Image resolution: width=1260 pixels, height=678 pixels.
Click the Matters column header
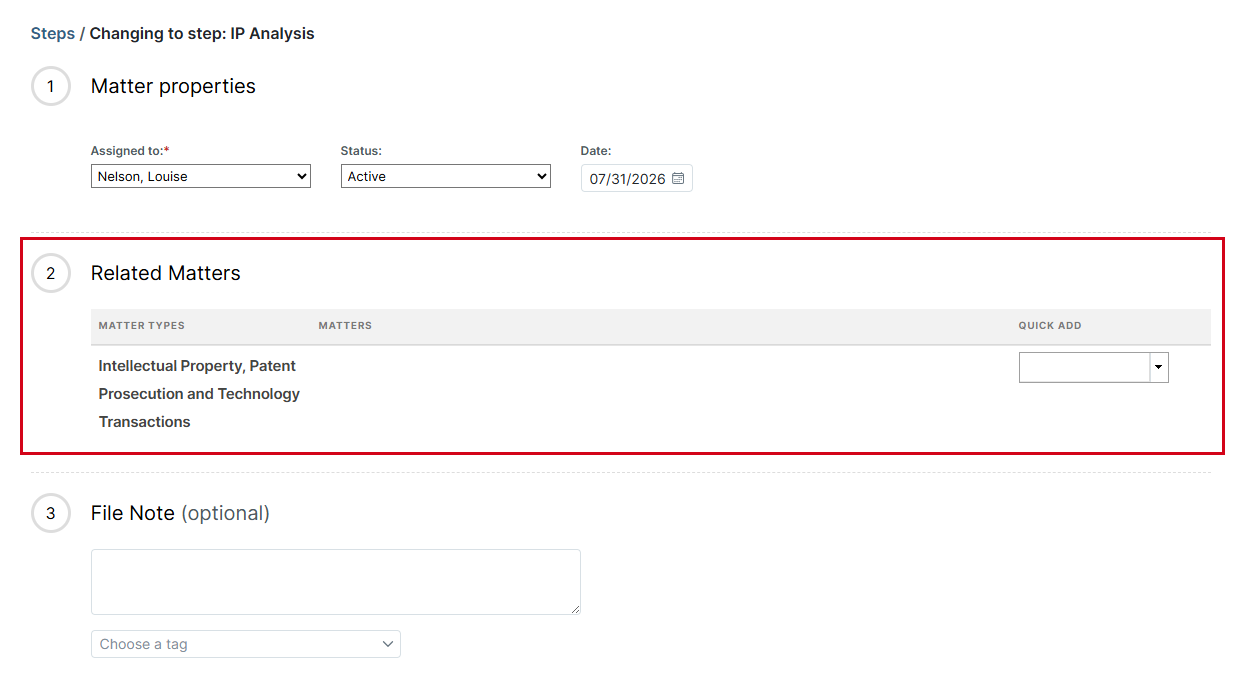(x=345, y=326)
